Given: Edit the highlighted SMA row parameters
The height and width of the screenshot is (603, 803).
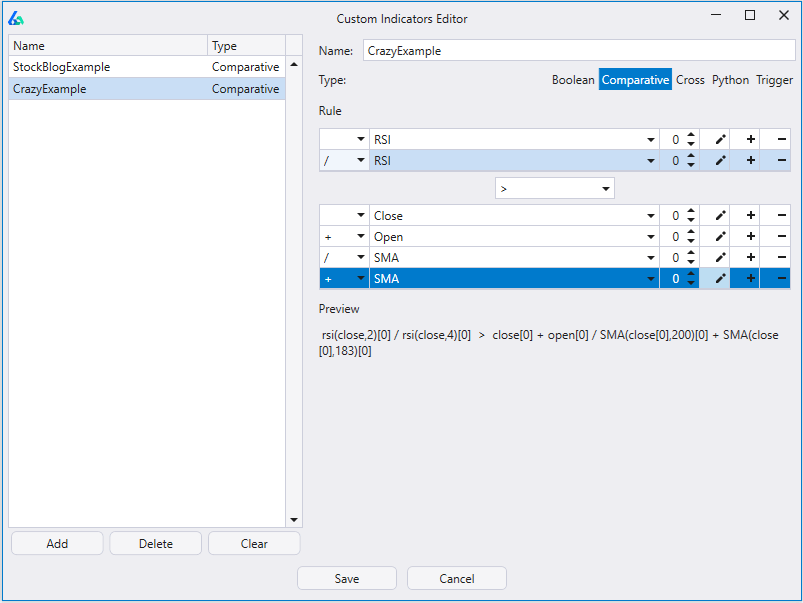Looking at the screenshot, I should (720, 279).
